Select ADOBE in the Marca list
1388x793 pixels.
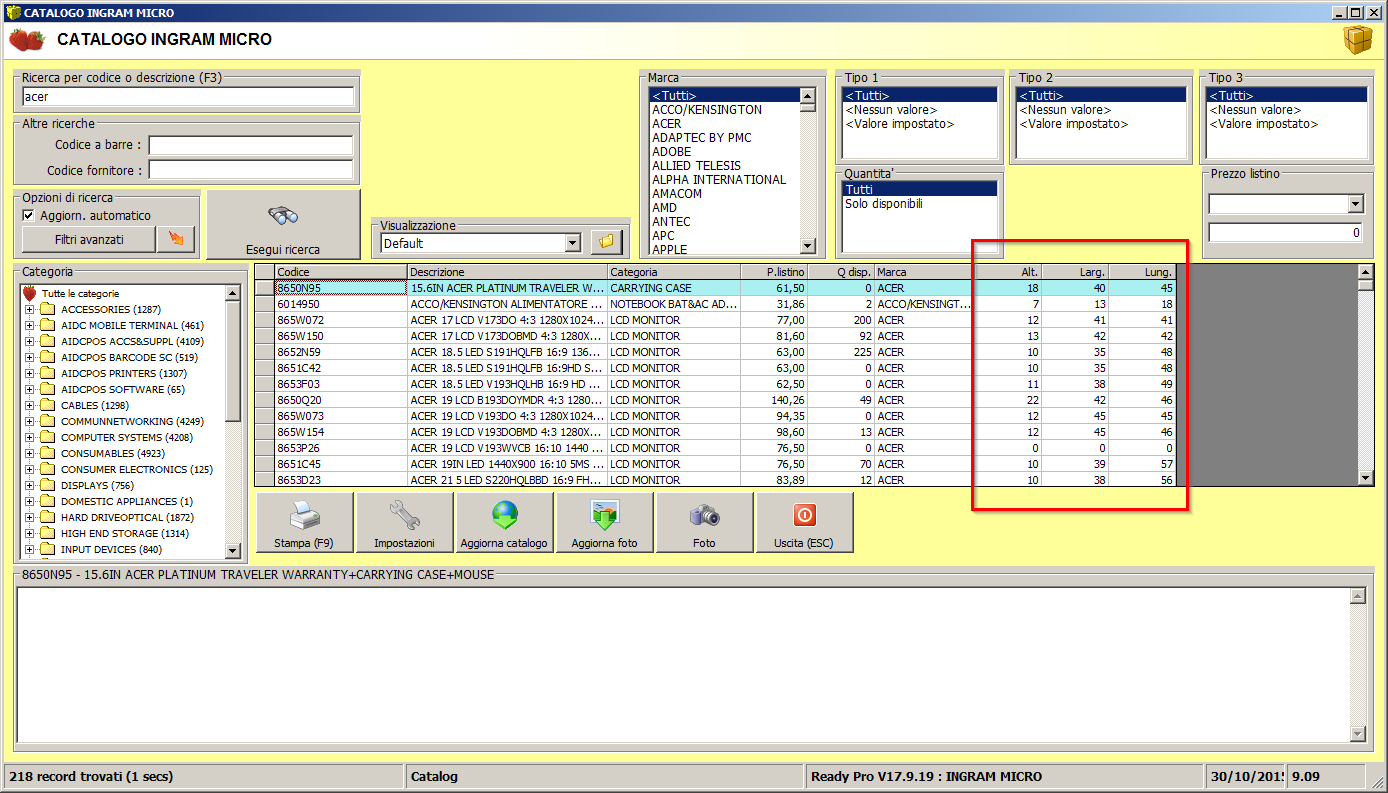[x=724, y=152]
